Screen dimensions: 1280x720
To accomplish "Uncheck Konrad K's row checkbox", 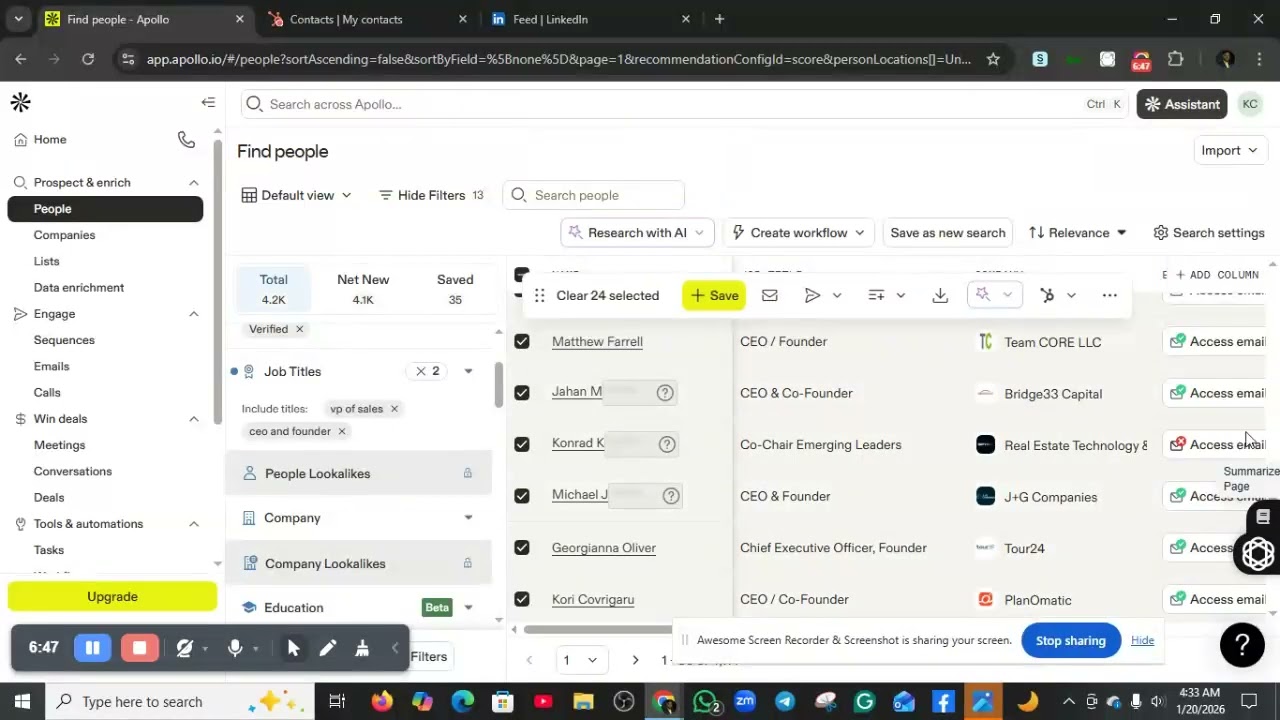I will [x=522, y=445].
